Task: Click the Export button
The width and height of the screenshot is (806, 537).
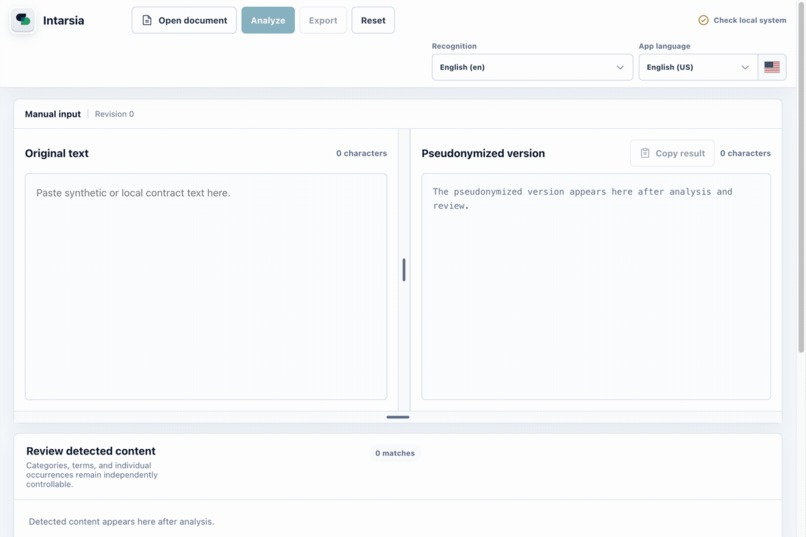Action: point(323,20)
